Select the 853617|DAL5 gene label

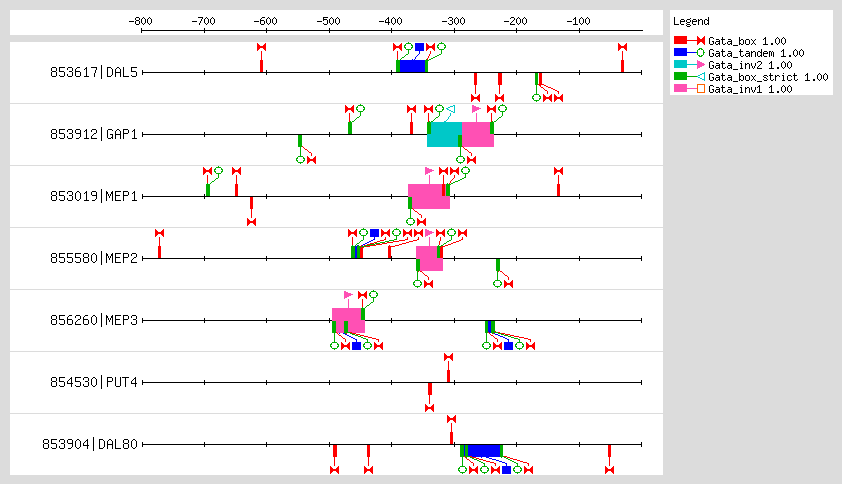point(94,72)
